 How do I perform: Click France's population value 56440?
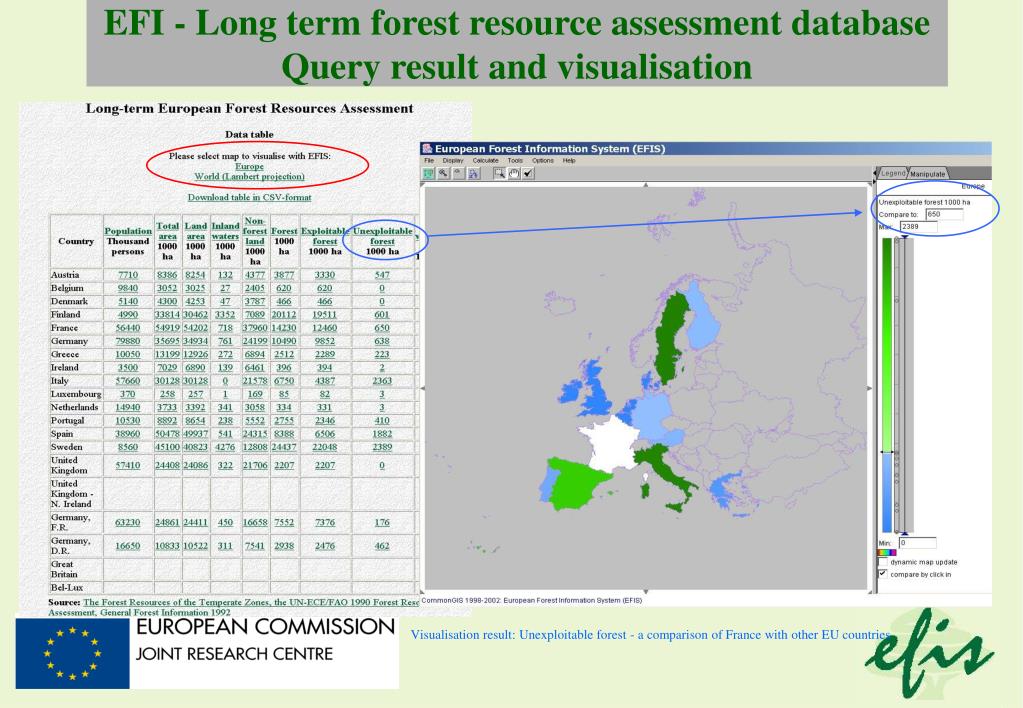[x=128, y=328]
